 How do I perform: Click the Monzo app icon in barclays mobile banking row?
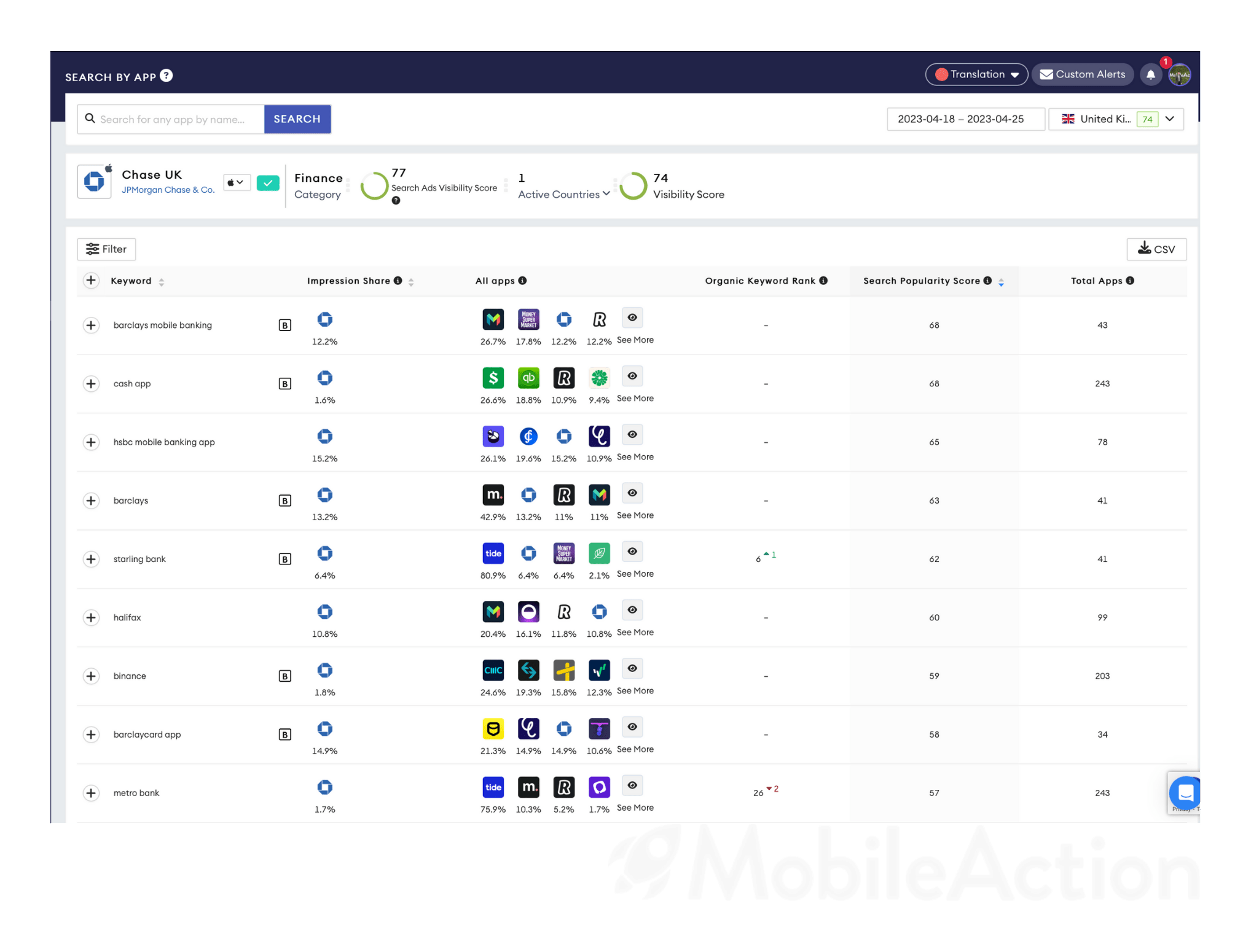tap(493, 319)
